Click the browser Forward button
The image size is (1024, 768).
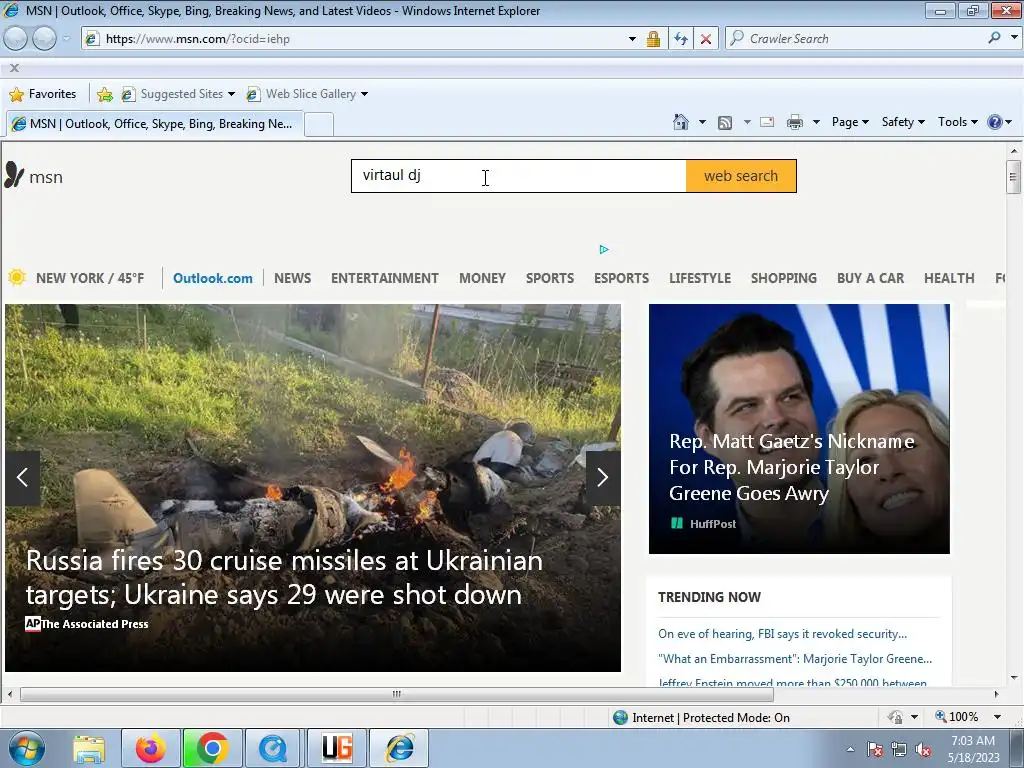coord(44,39)
